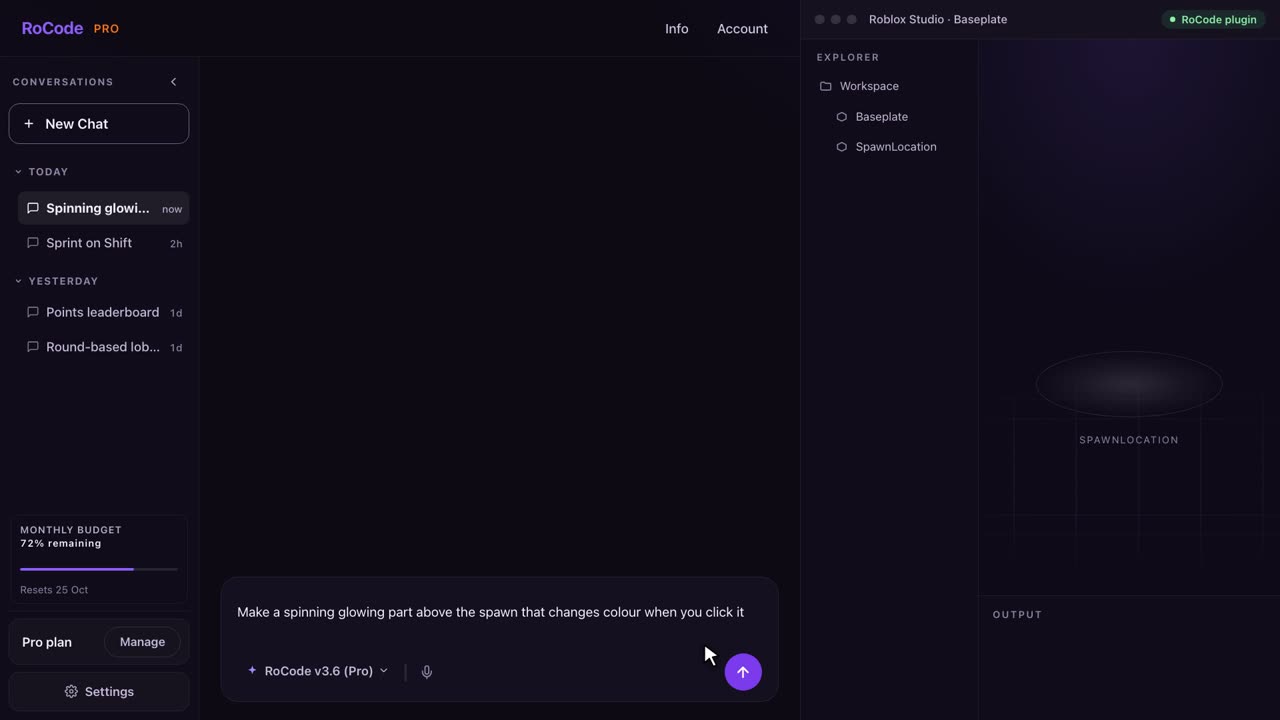Collapse the Yesterday conversations group

[18, 281]
